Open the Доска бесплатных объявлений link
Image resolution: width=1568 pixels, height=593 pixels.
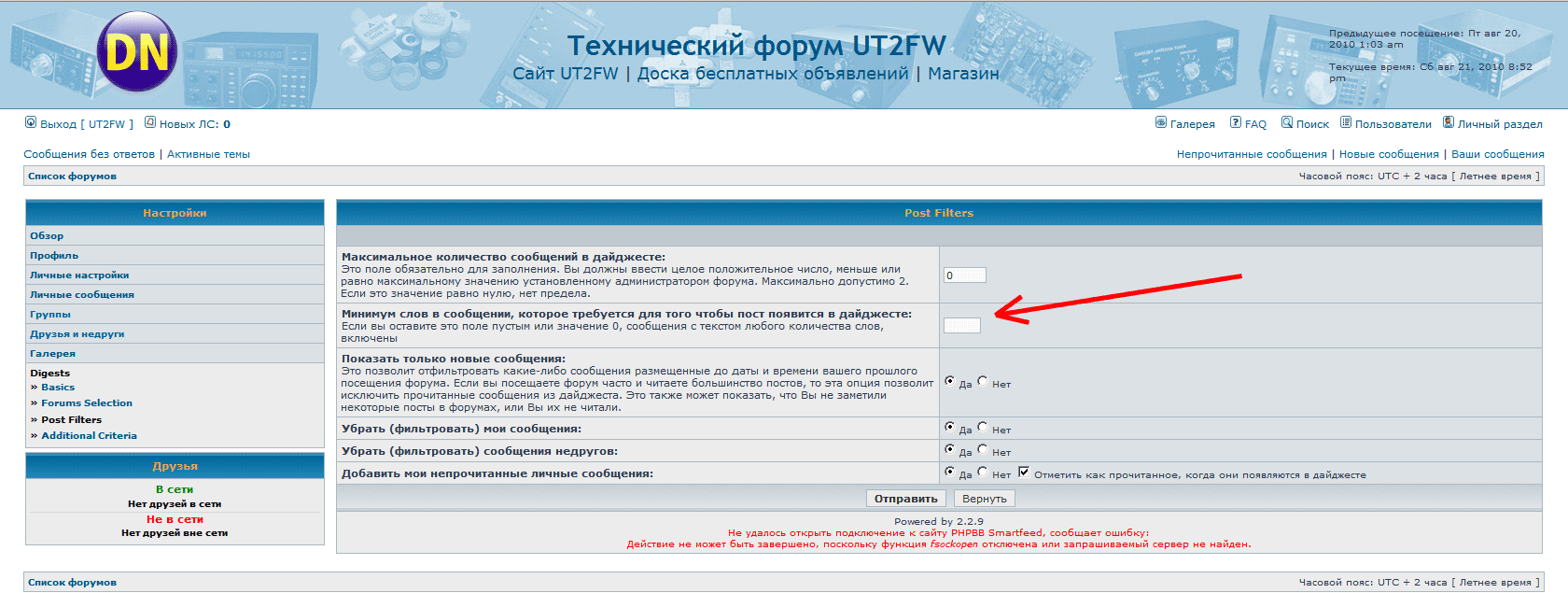point(773,74)
